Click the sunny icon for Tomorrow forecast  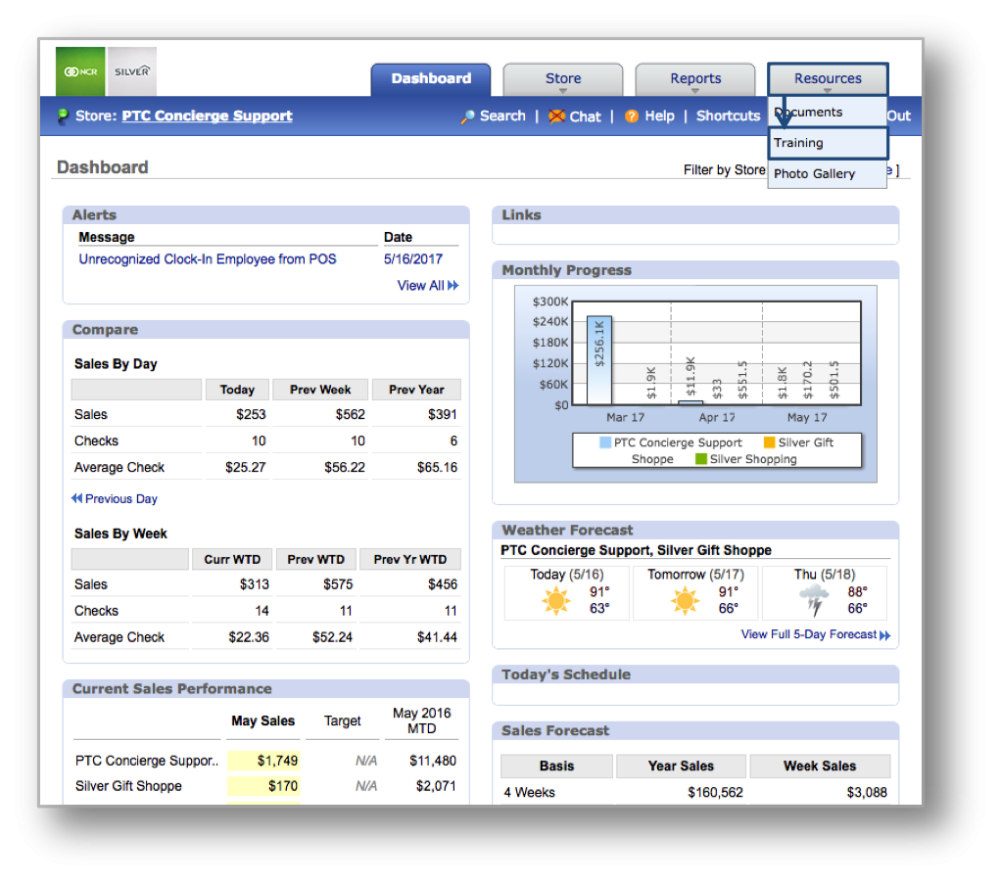[x=685, y=601]
